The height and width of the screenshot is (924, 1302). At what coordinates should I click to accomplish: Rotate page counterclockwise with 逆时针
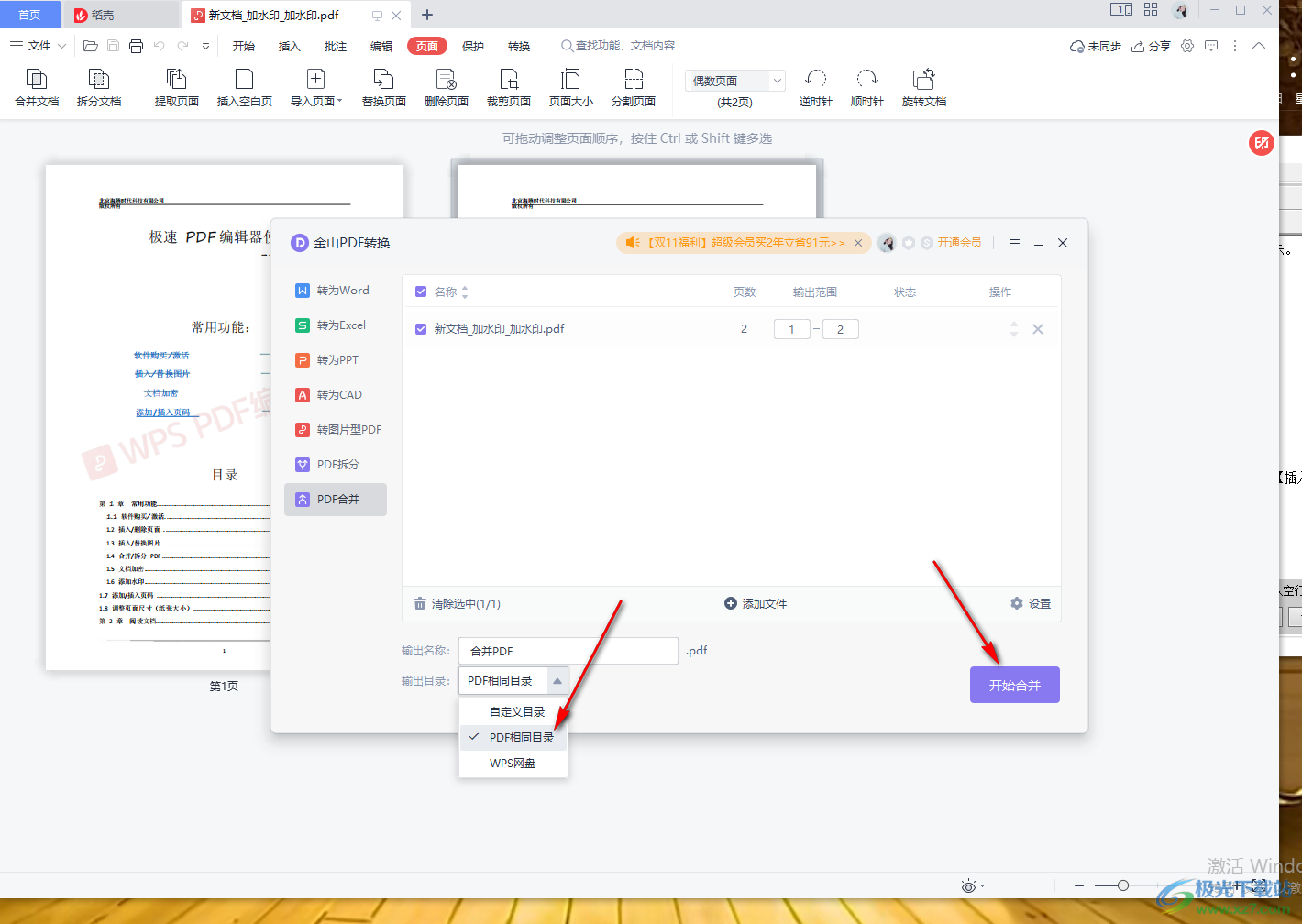pos(815,88)
